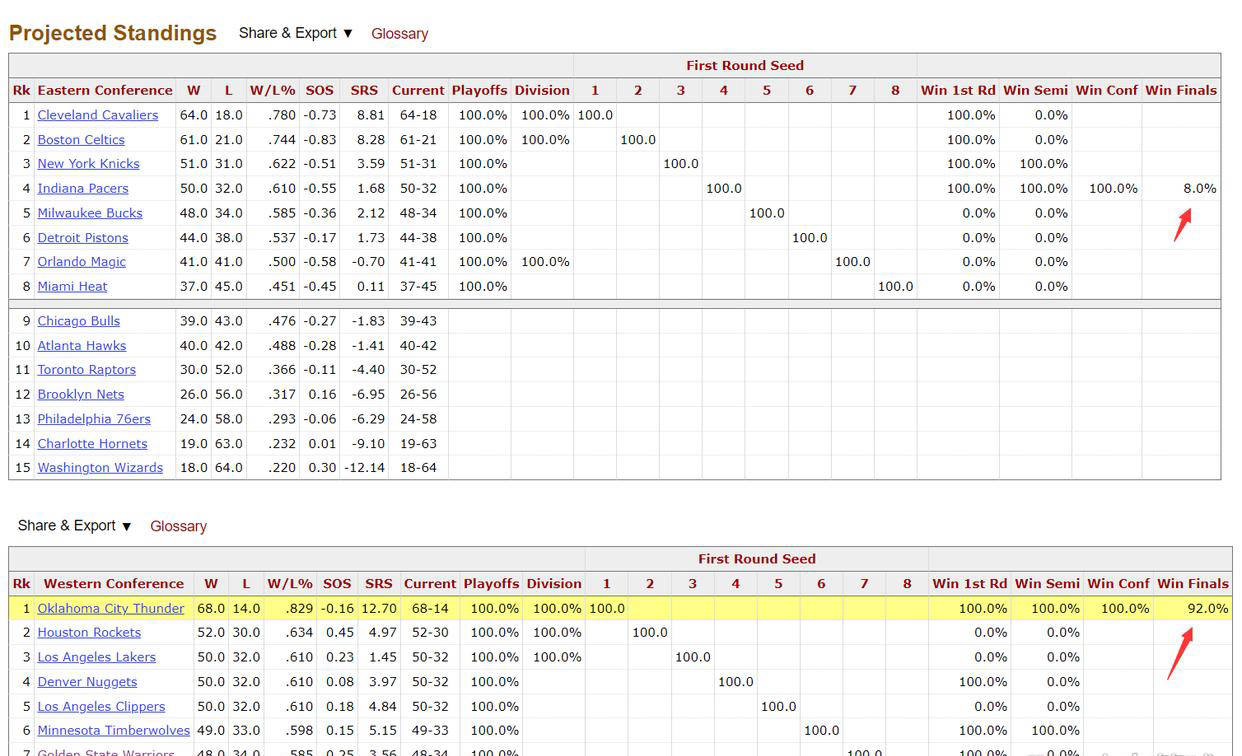Screen dimensions: 1242x756
Task: Click the Rk header in Eastern table
Action: (x=22, y=90)
